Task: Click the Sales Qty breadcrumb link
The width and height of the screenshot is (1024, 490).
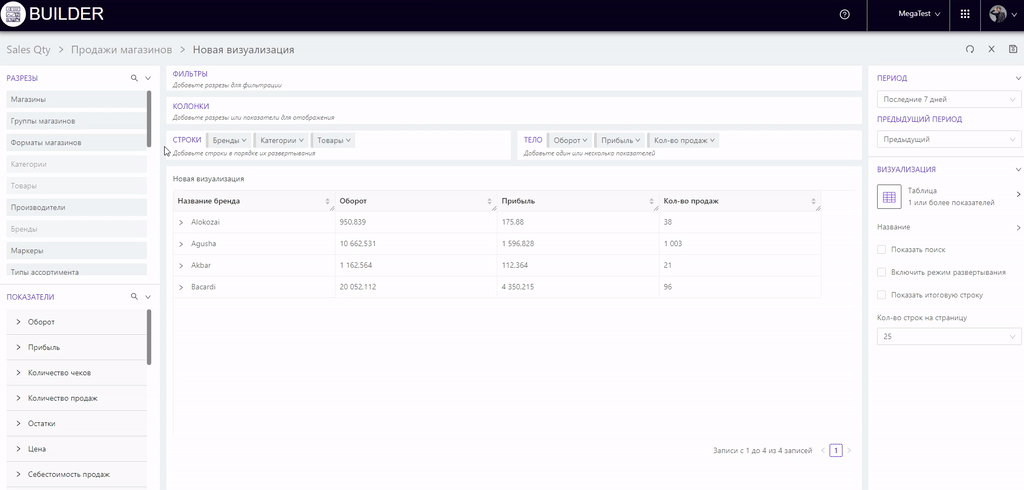Action: click(x=29, y=49)
